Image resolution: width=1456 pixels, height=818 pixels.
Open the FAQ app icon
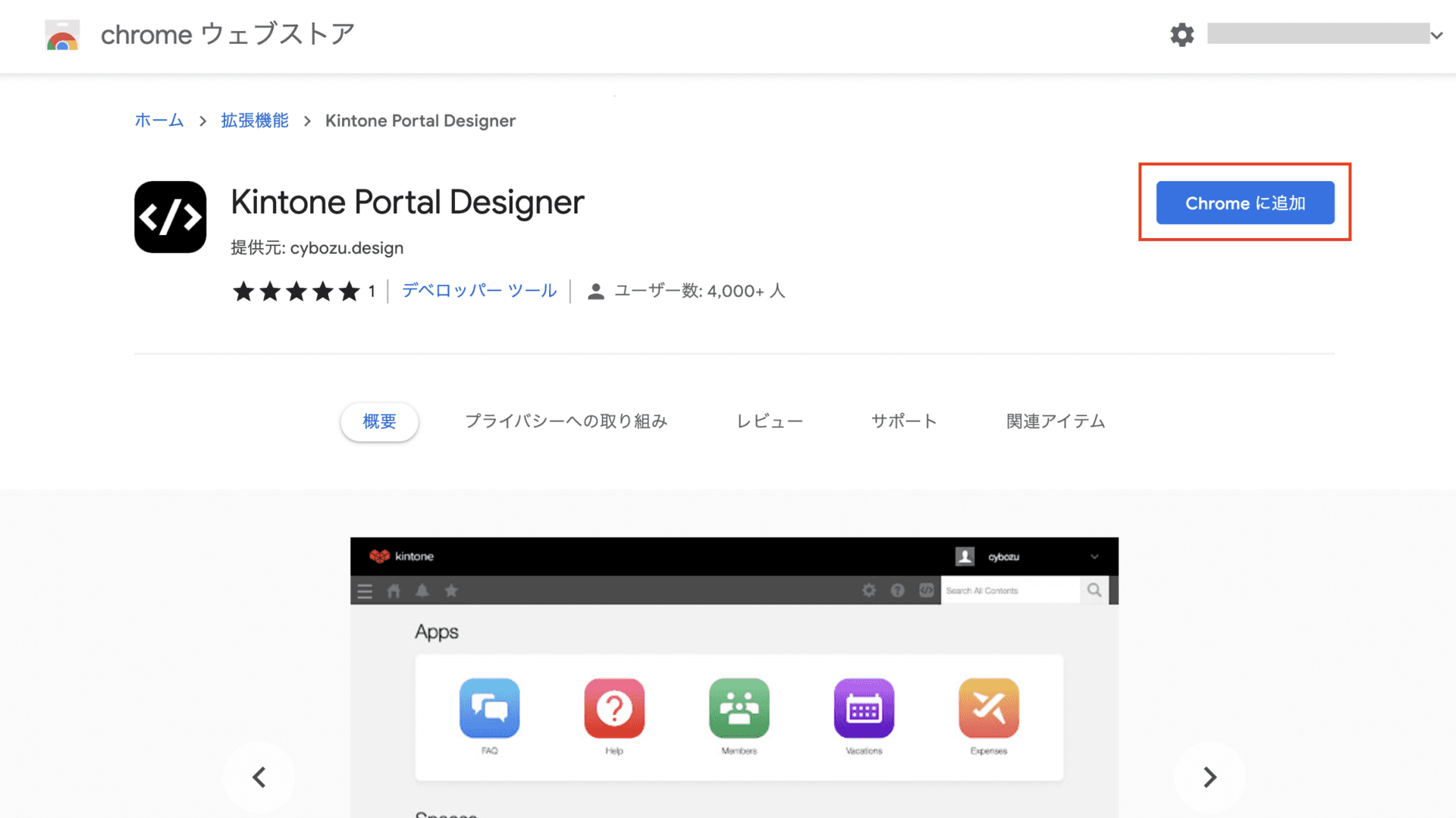pos(489,708)
